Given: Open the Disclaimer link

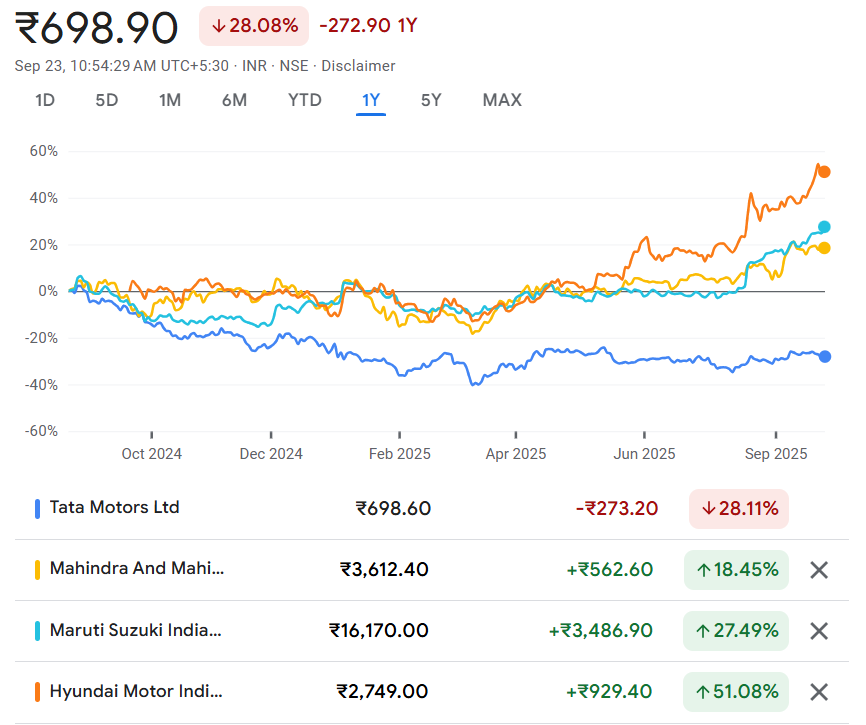Looking at the screenshot, I should click(x=358, y=66).
